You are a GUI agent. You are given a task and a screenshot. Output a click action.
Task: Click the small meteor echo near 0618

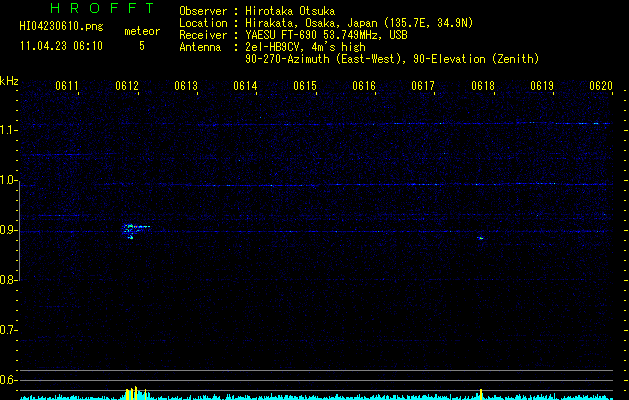[481, 238]
